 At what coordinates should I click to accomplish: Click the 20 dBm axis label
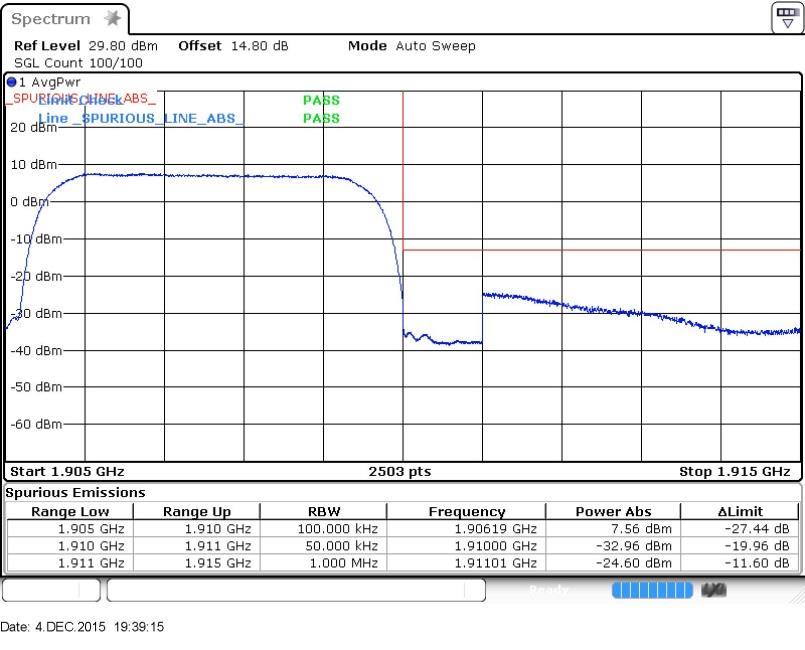pos(34,128)
